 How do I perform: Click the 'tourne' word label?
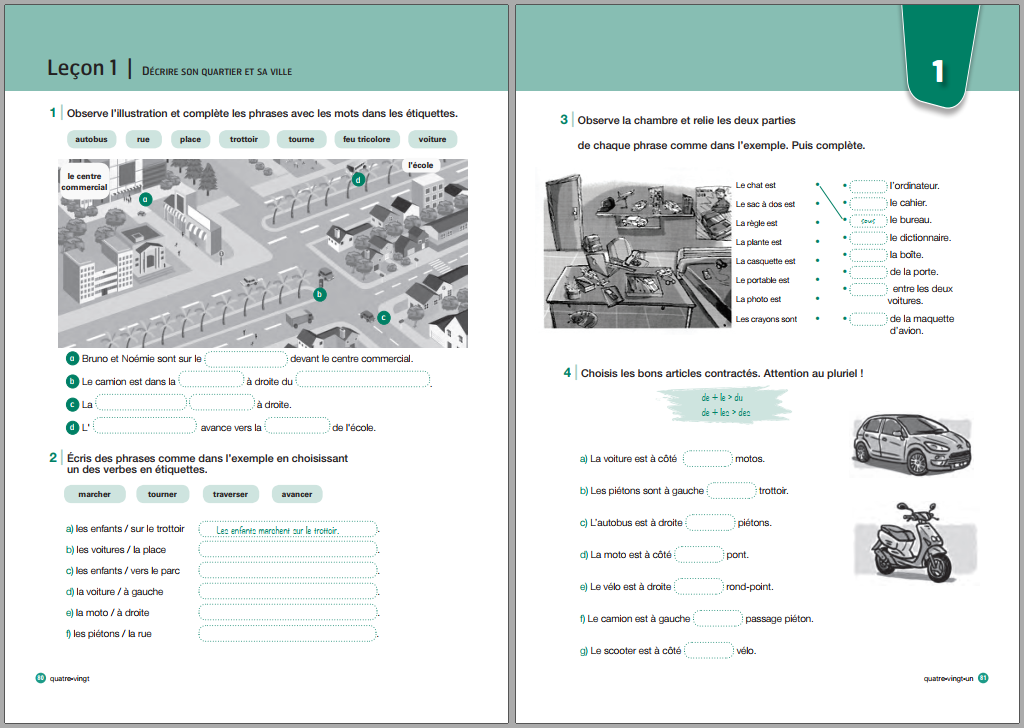(x=301, y=139)
